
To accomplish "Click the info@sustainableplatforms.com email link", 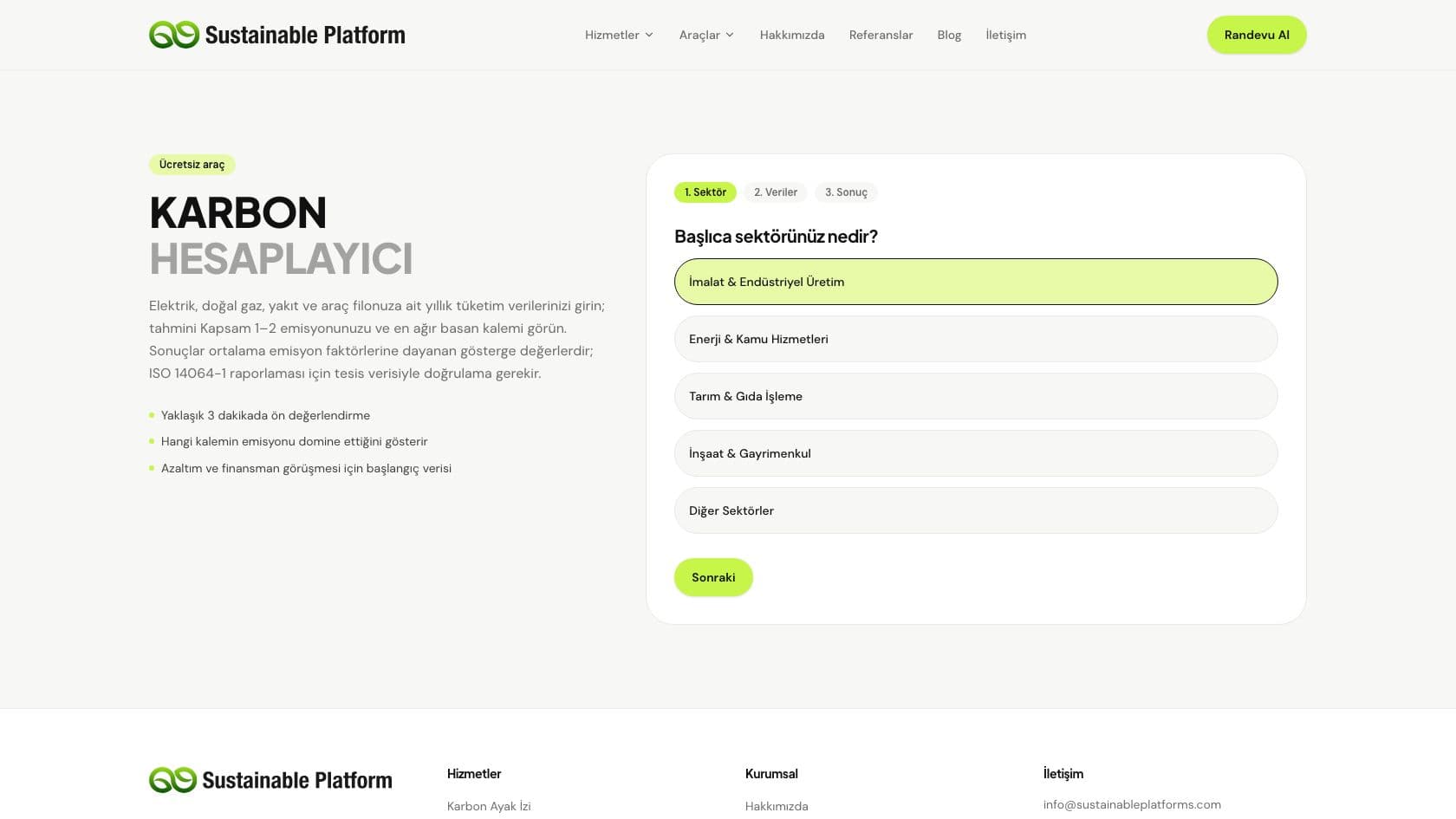I will (x=1132, y=804).
